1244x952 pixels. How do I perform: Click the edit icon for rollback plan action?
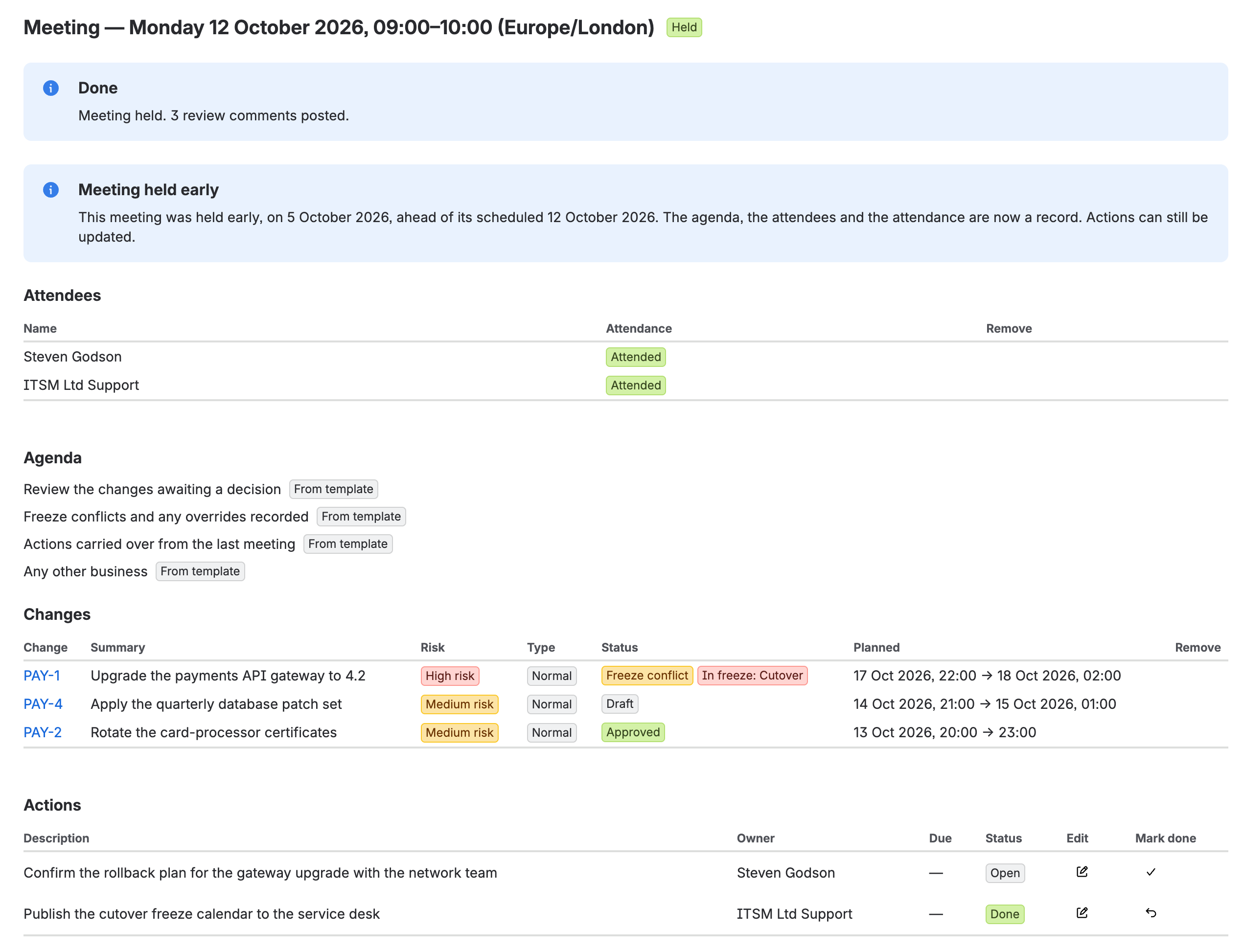[x=1082, y=872]
